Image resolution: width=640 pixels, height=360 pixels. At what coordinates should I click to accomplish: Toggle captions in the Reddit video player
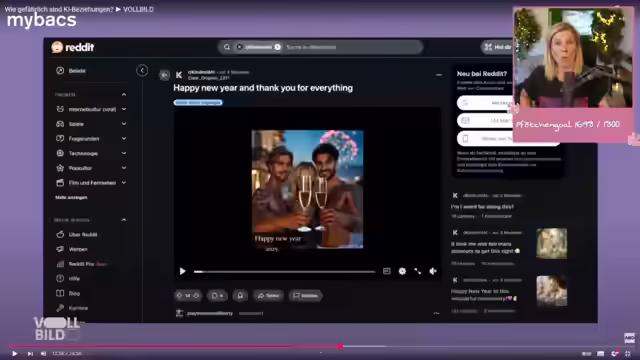[387, 271]
